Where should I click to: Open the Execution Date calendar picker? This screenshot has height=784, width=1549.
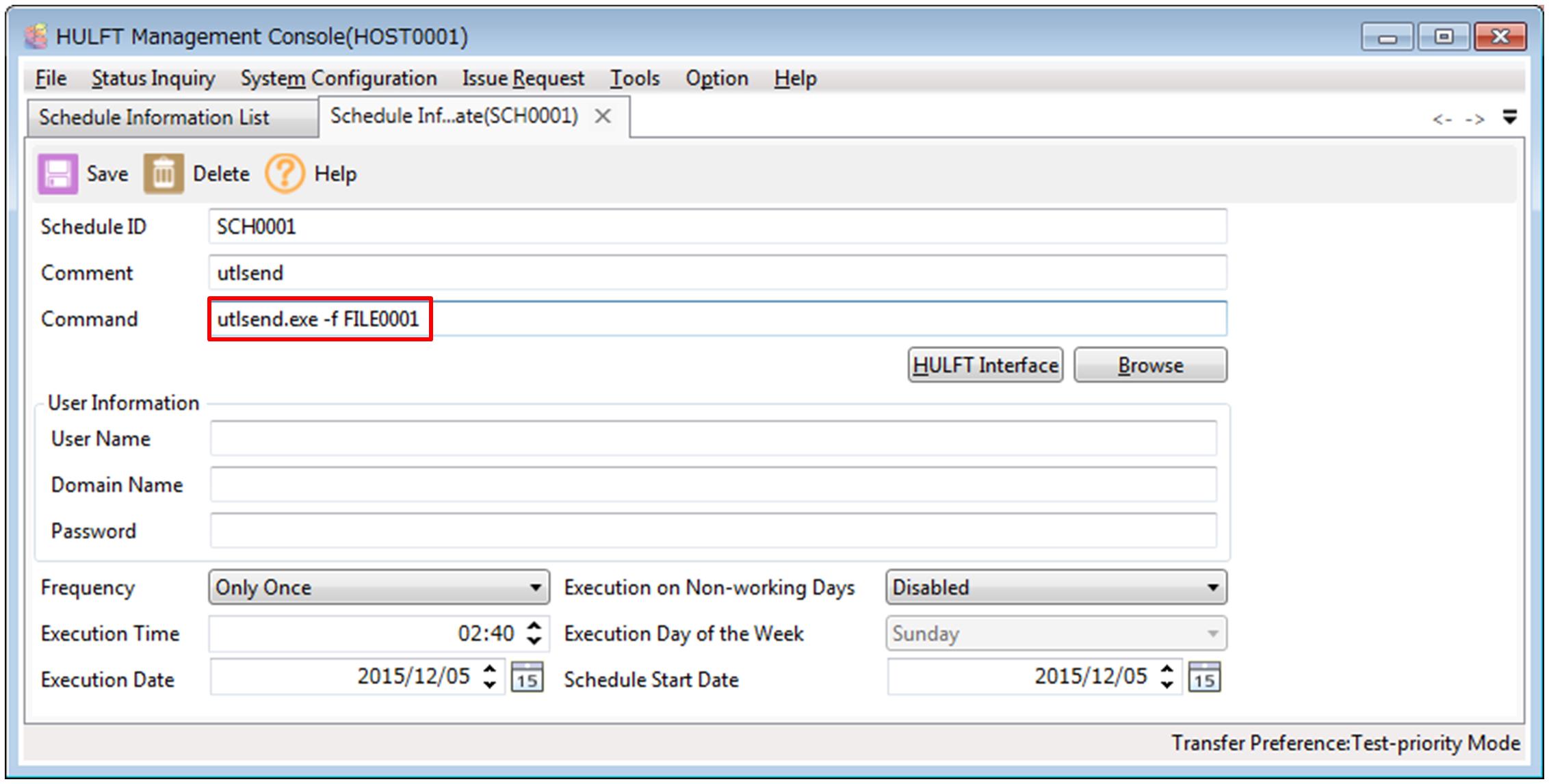click(x=528, y=677)
